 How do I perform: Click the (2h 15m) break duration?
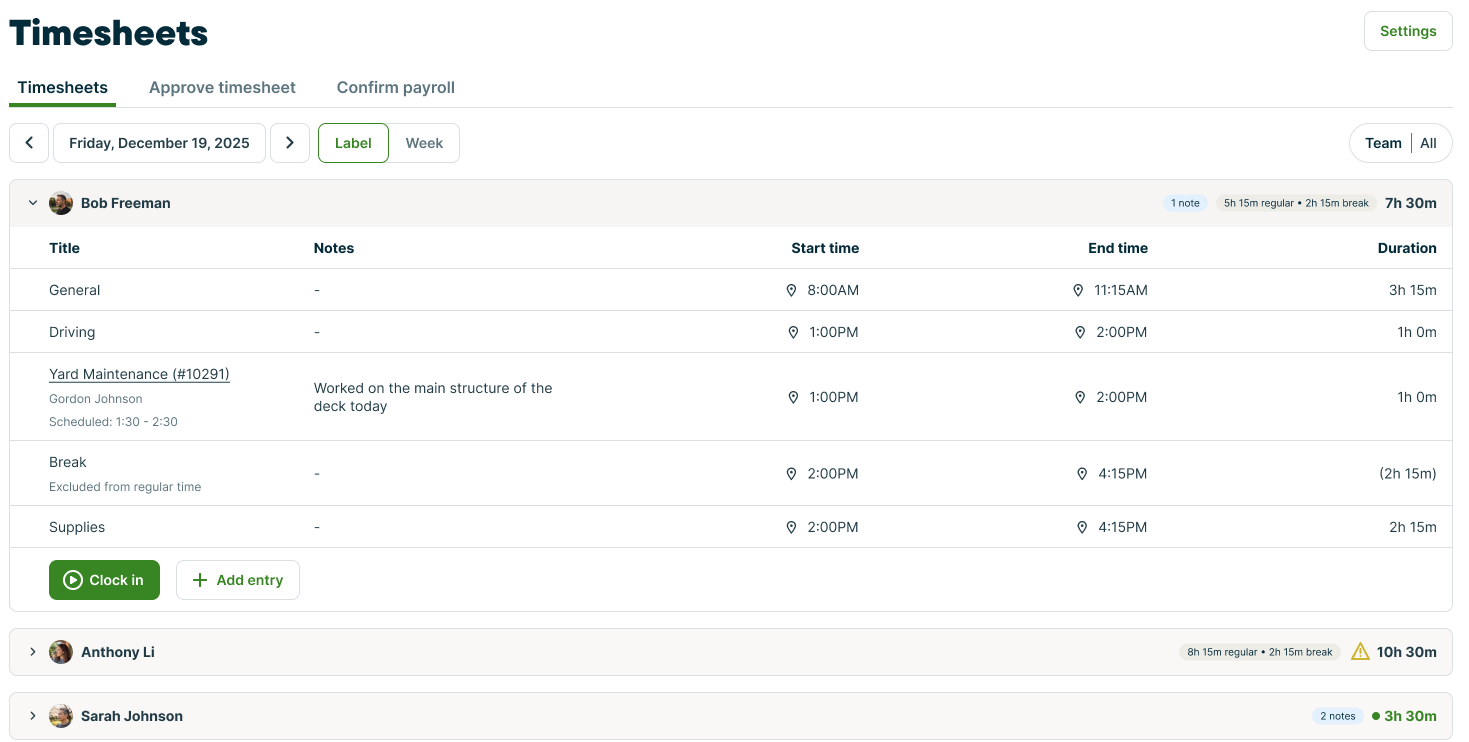(x=1407, y=474)
